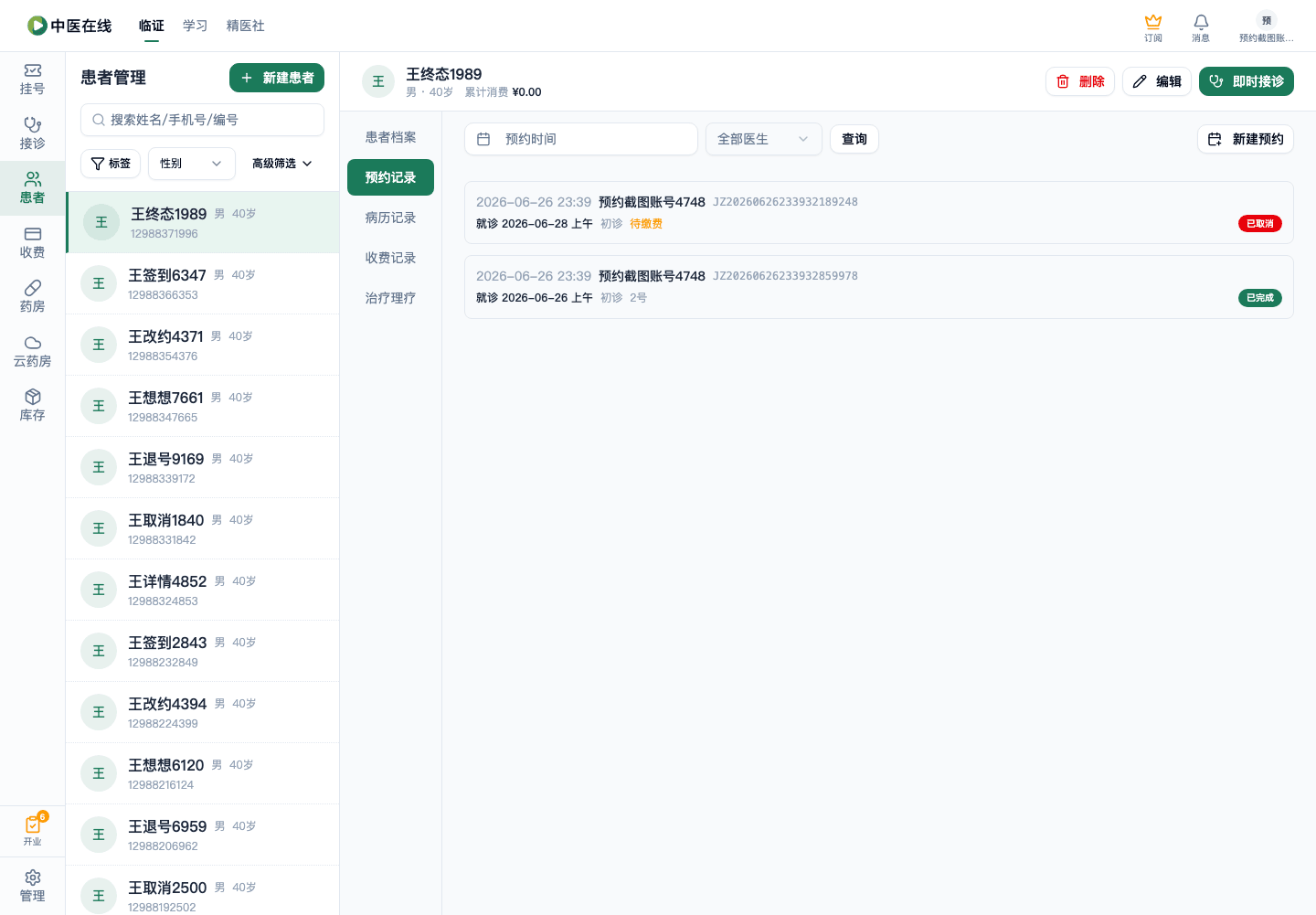Open the appointment record with 已取消 status
This screenshot has height=915, width=1316.
point(878,213)
